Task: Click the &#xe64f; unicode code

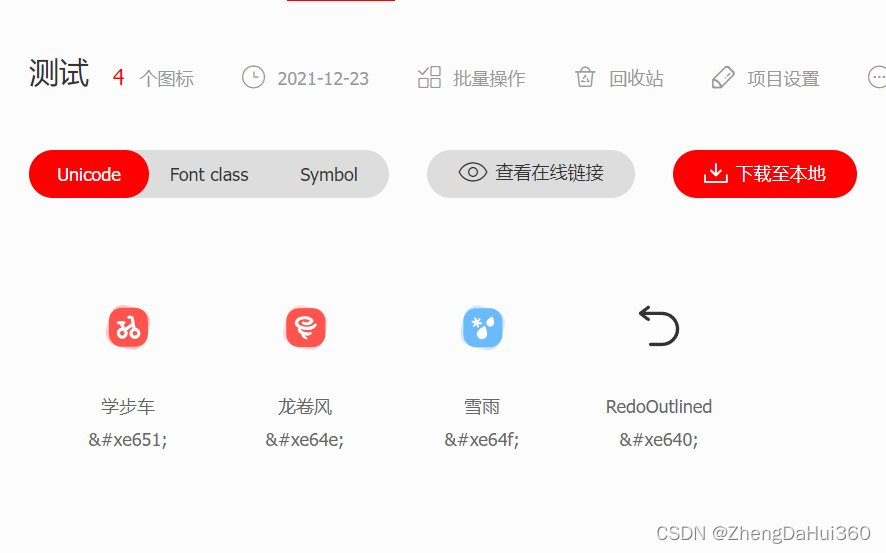Action: click(x=482, y=439)
